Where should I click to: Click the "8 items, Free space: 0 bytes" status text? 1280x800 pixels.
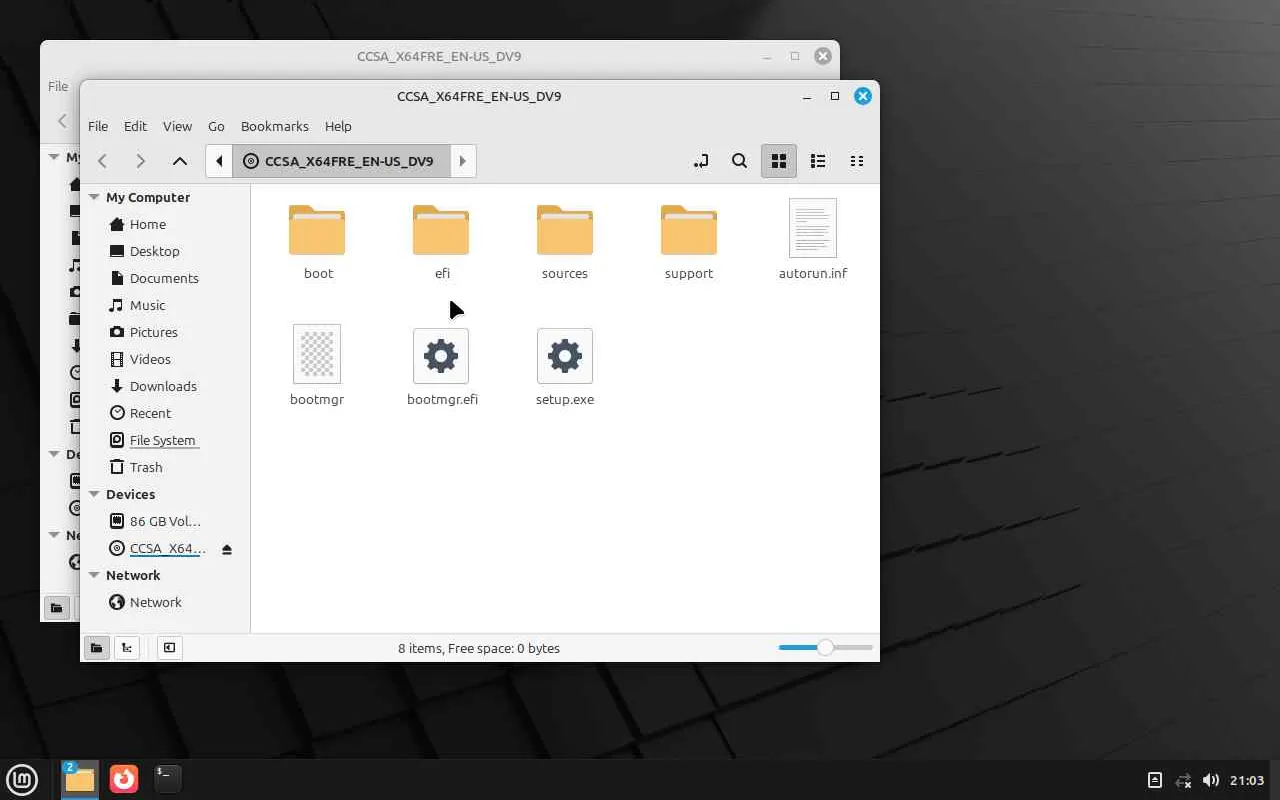(x=479, y=648)
